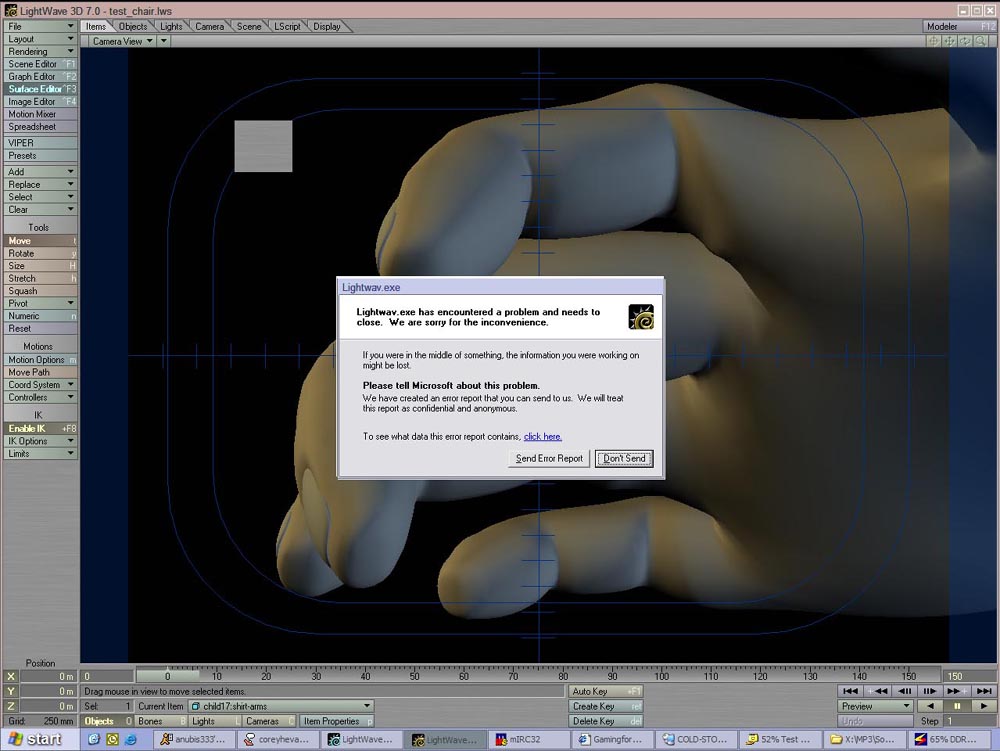This screenshot has width=1000, height=751.
Task: Open the Surface Editor
Action: point(41,89)
